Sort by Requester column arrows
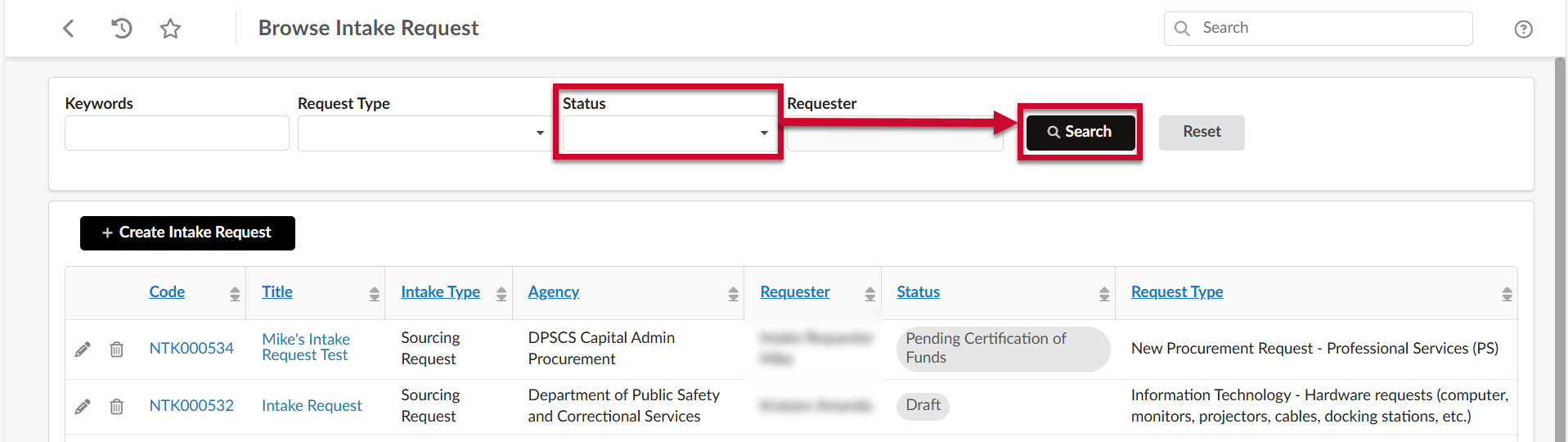 pos(869,294)
